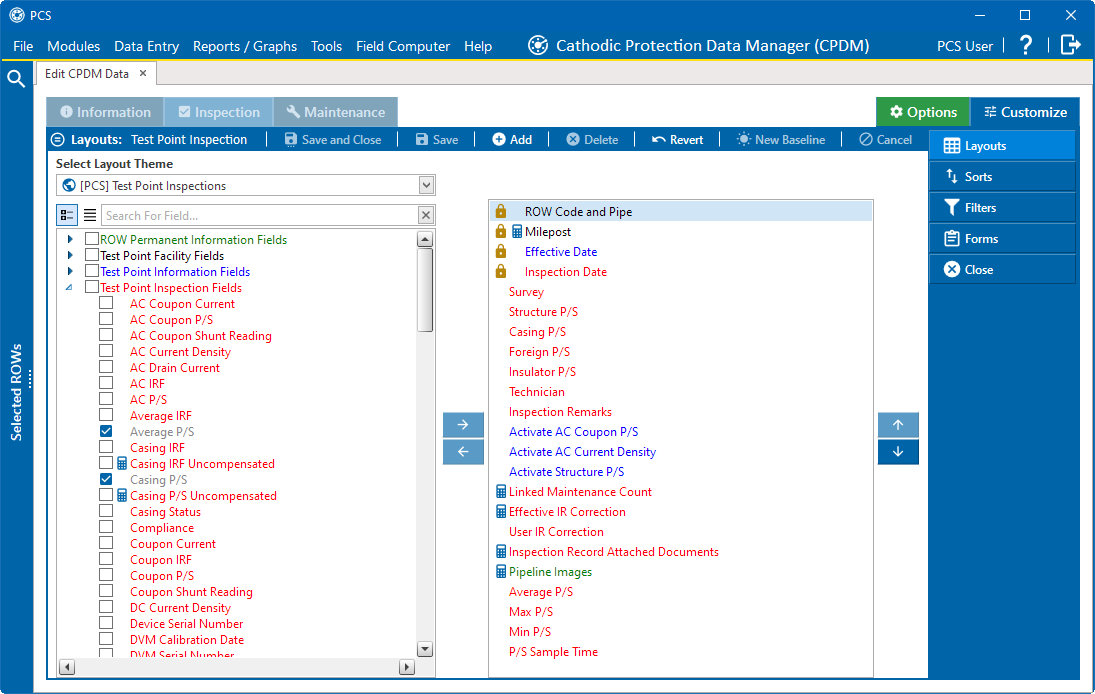Screen dimensions: 1095x694
Task: Switch to grouped tree view icon
Action: [67, 215]
